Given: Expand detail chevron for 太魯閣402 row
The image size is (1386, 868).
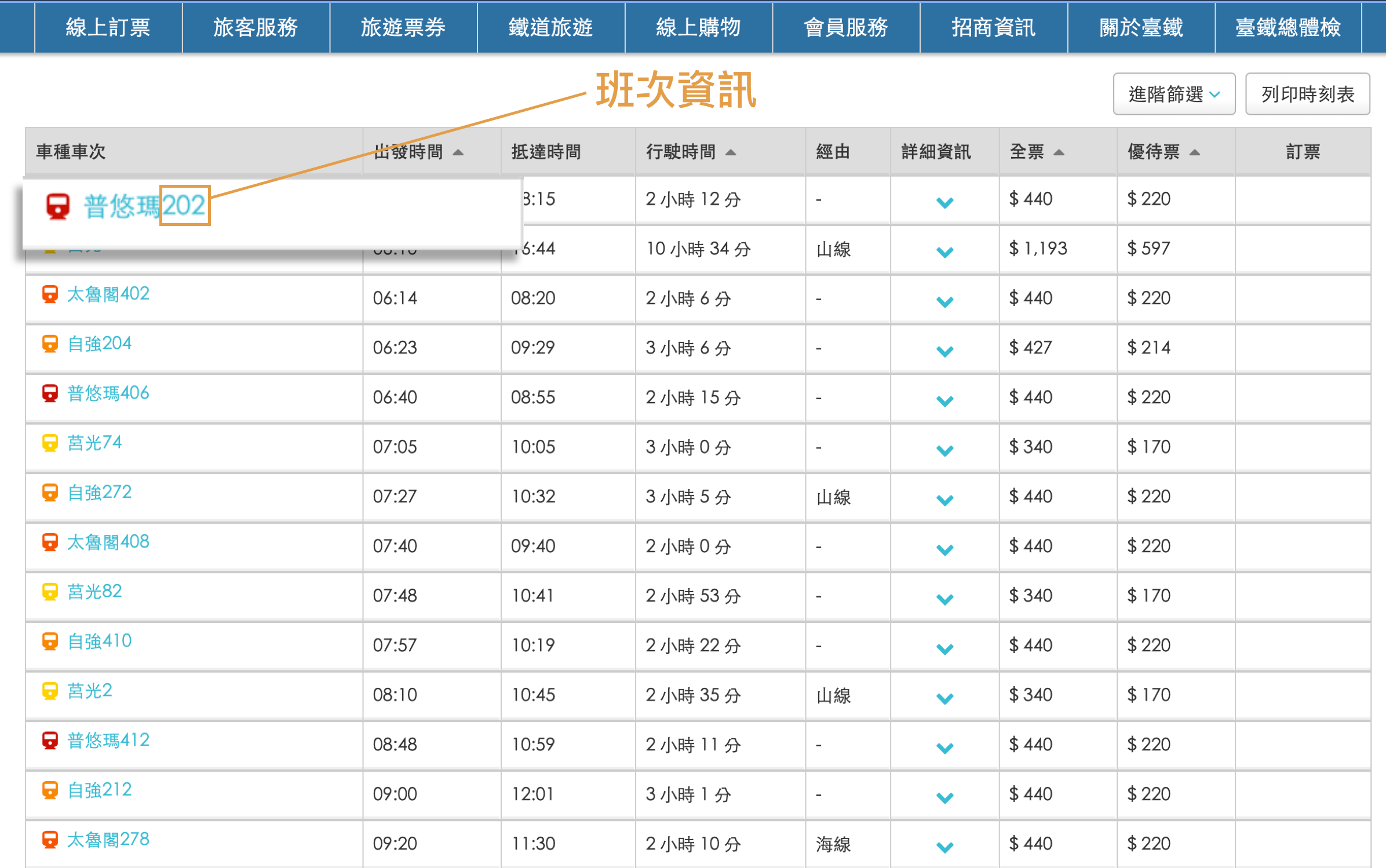Looking at the screenshot, I should [x=944, y=301].
